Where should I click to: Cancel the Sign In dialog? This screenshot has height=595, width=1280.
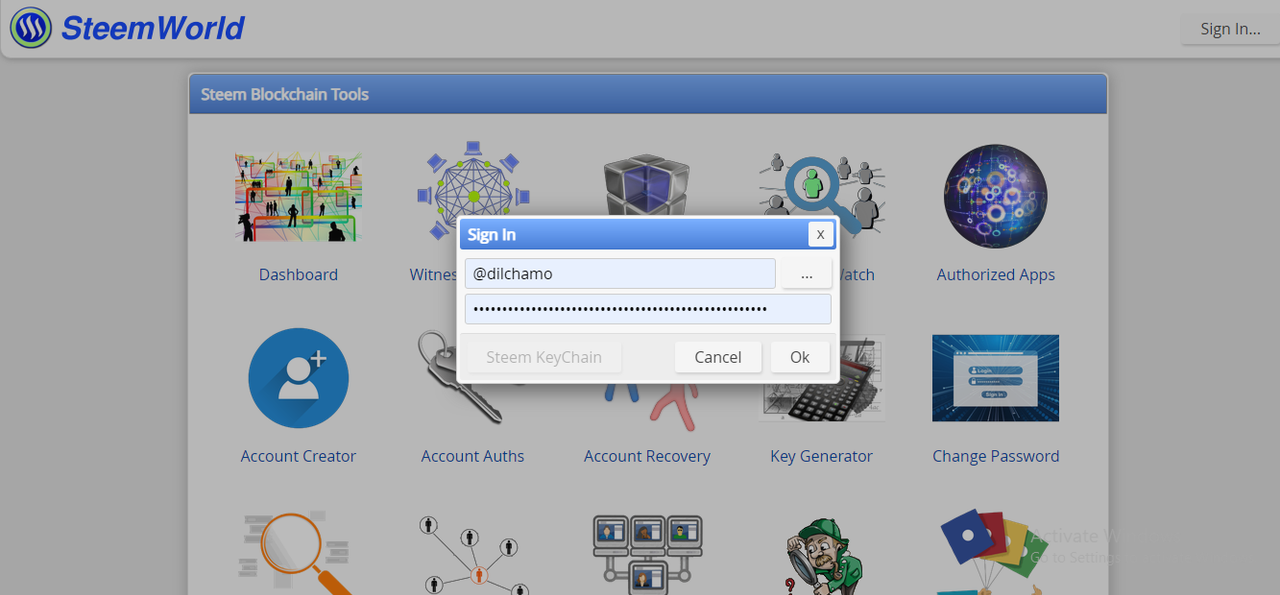pyautogui.click(x=718, y=357)
